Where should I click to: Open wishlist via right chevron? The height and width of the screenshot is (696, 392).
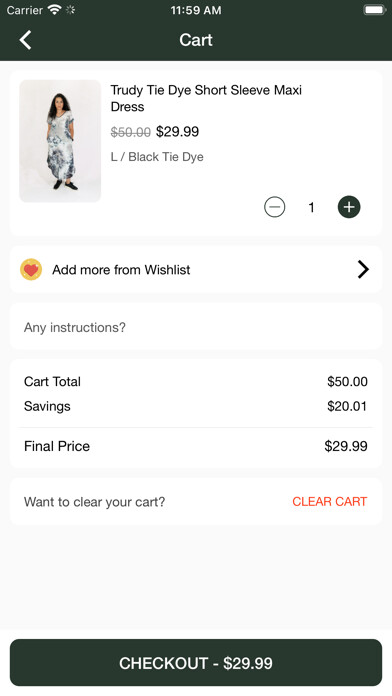click(363, 269)
